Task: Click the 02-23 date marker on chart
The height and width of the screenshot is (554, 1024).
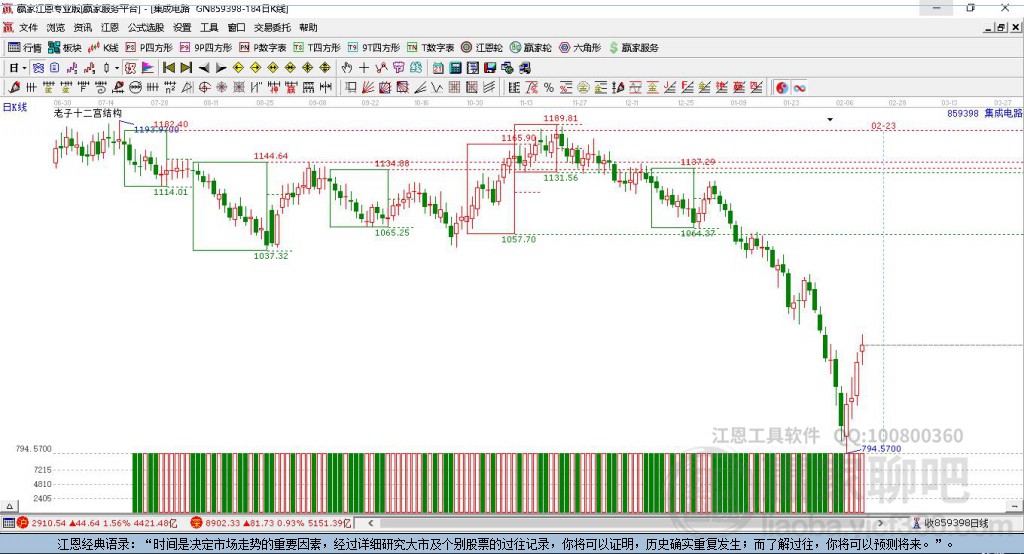Action: point(883,126)
